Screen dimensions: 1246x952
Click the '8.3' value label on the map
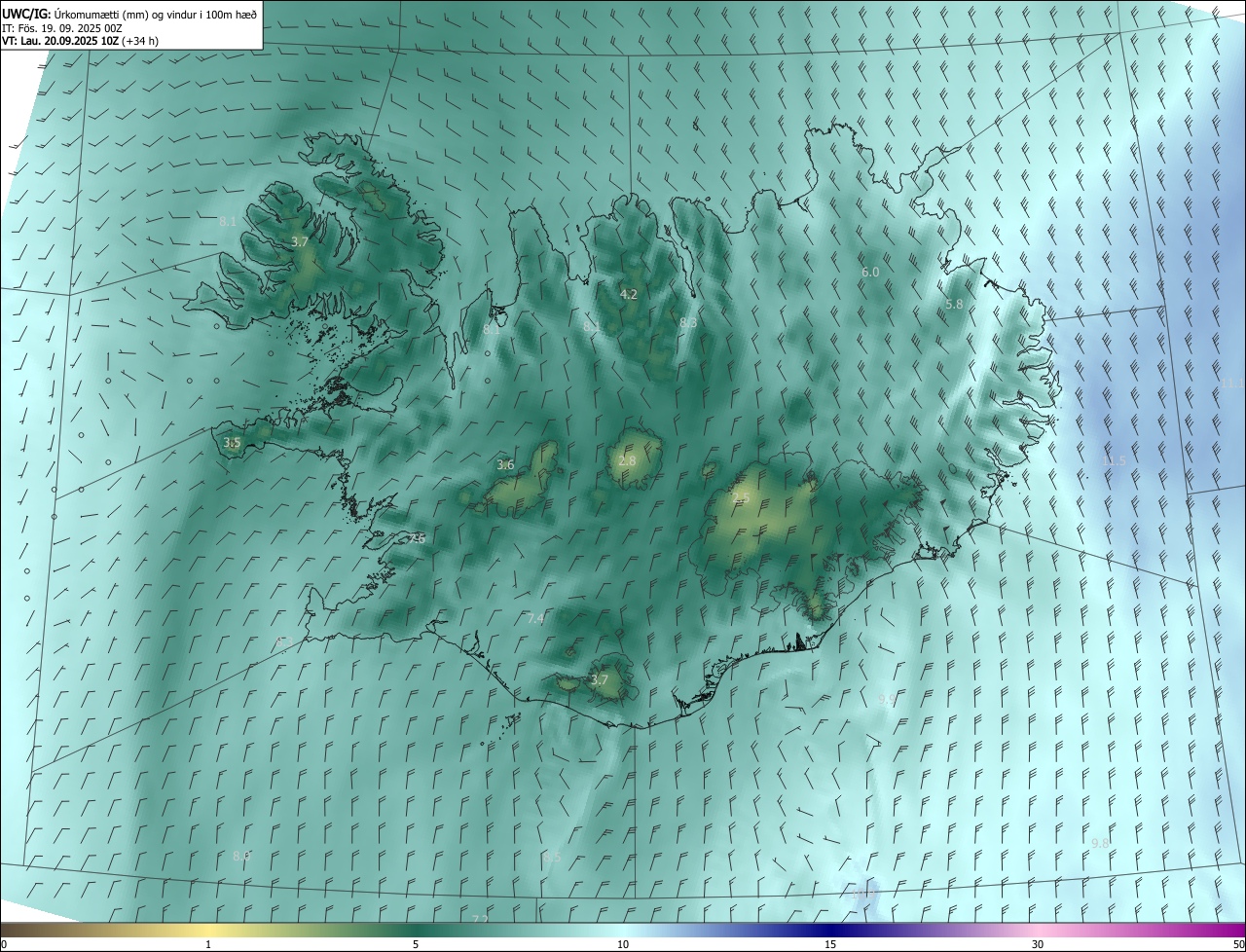click(x=688, y=322)
